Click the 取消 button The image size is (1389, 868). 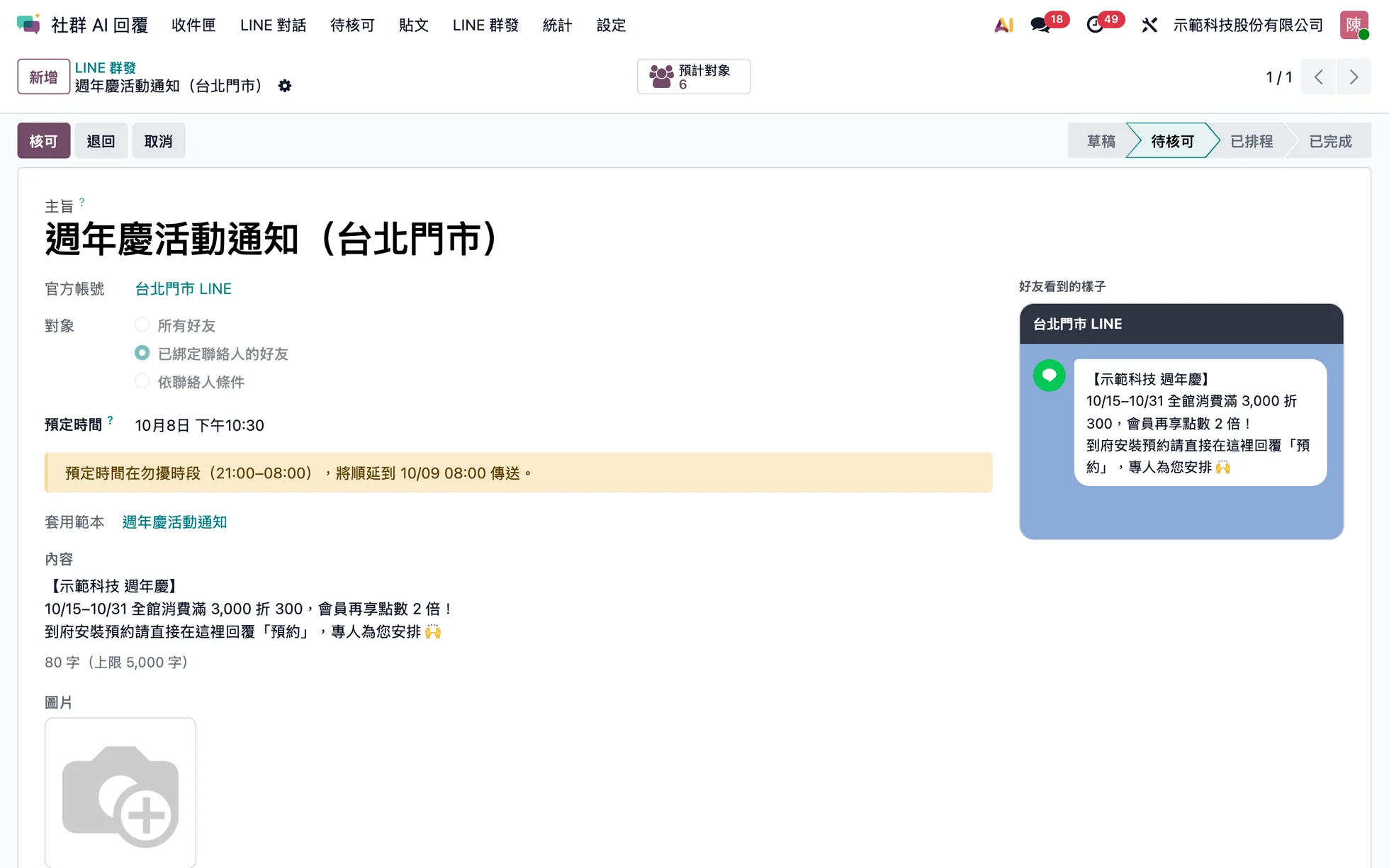pos(158,141)
